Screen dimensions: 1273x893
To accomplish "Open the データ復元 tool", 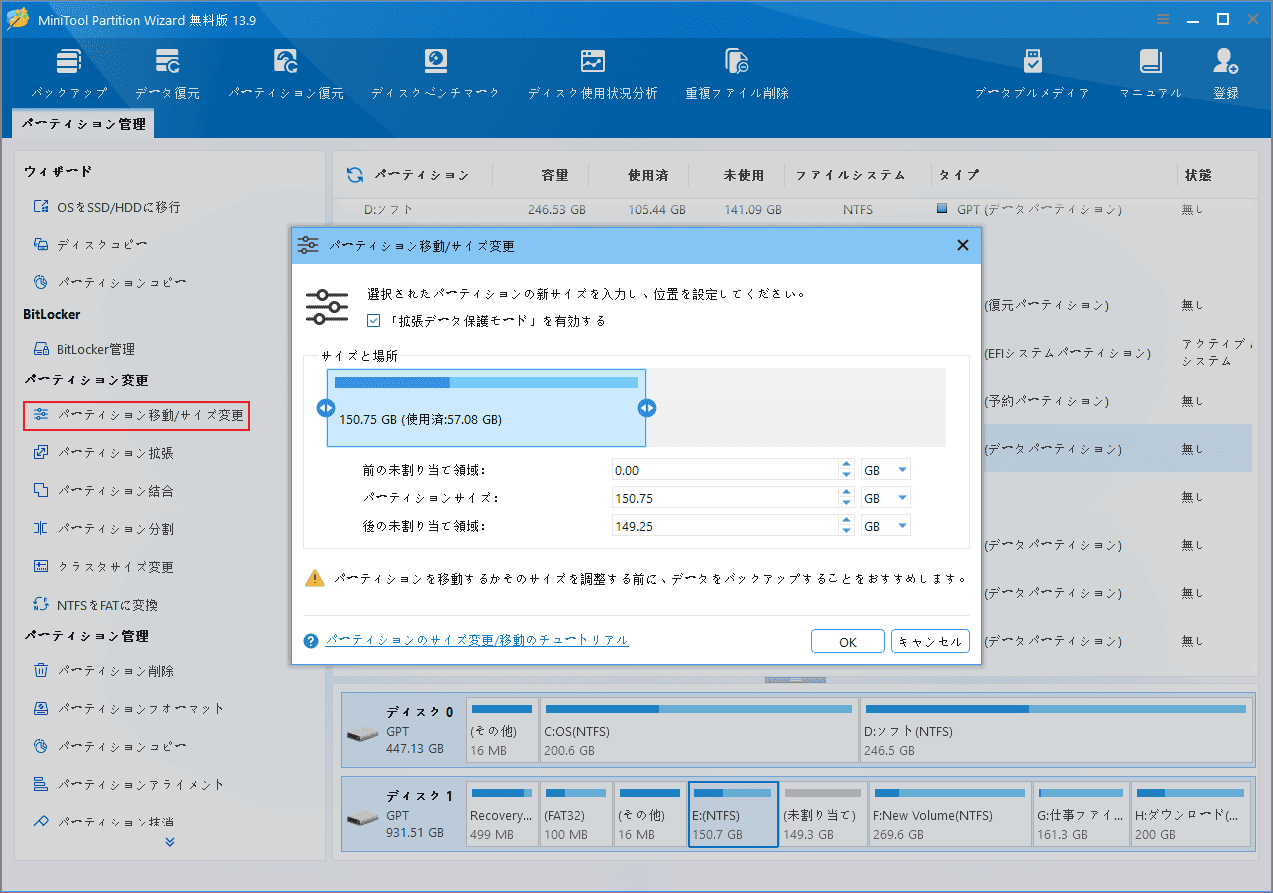I will [x=167, y=74].
